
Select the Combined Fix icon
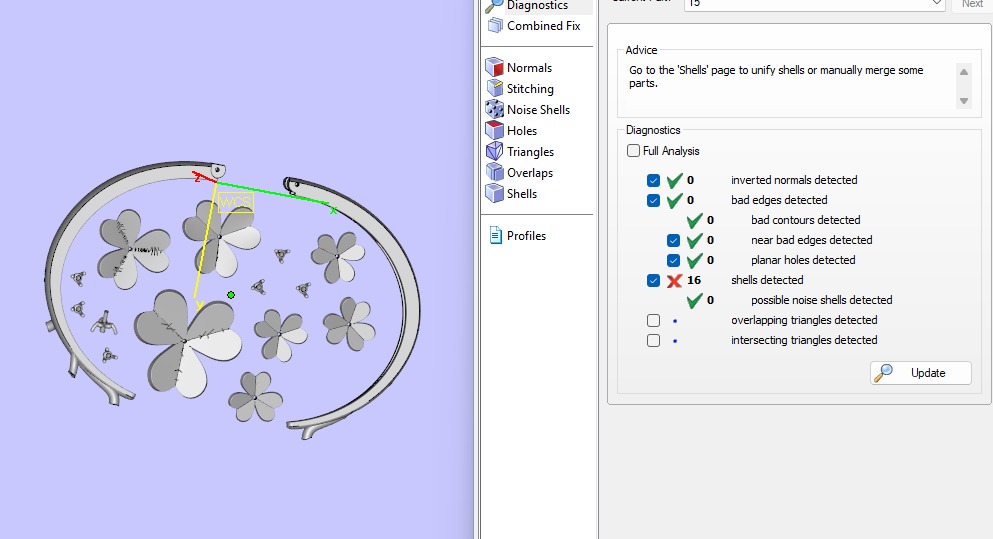pyautogui.click(x=495, y=26)
